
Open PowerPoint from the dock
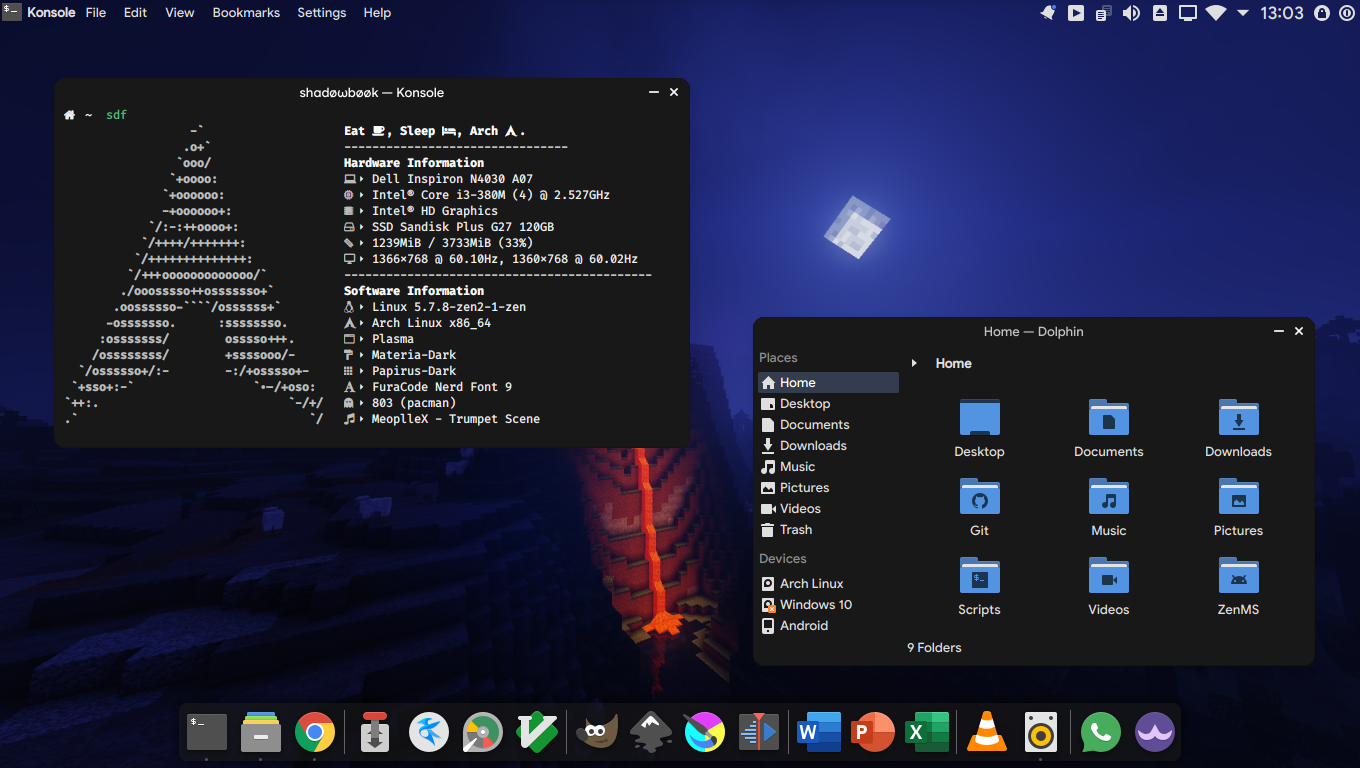873,733
